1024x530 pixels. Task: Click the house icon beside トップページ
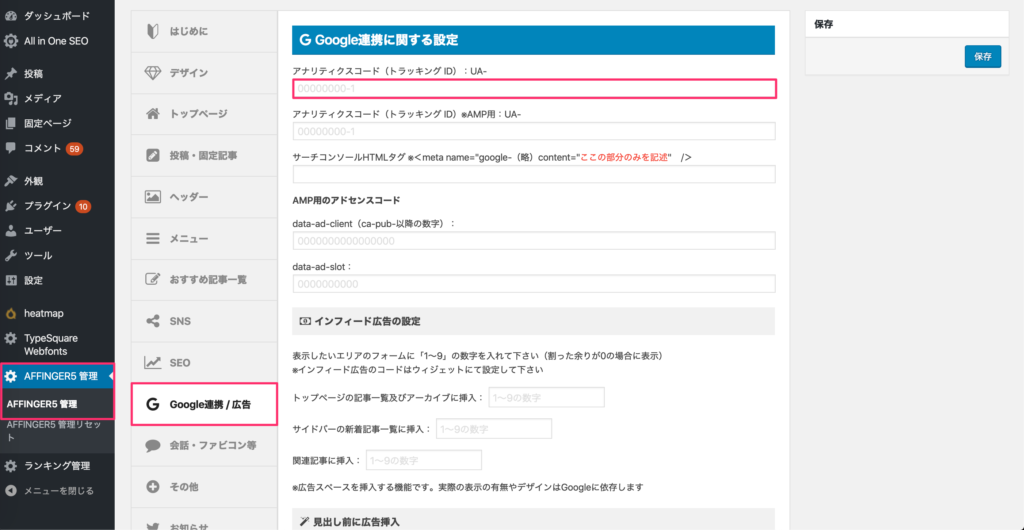point(152,114)
